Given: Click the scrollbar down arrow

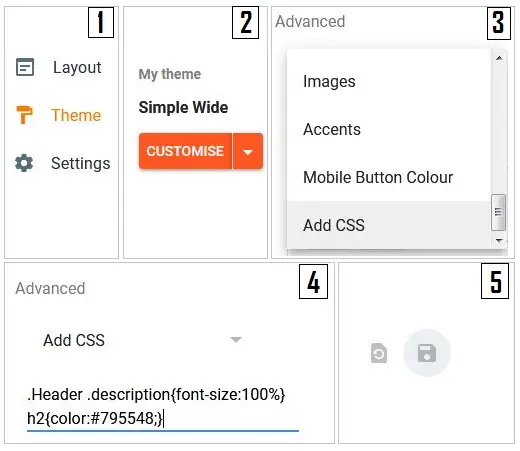Looking at the screenshot, I should pos(499,240).
